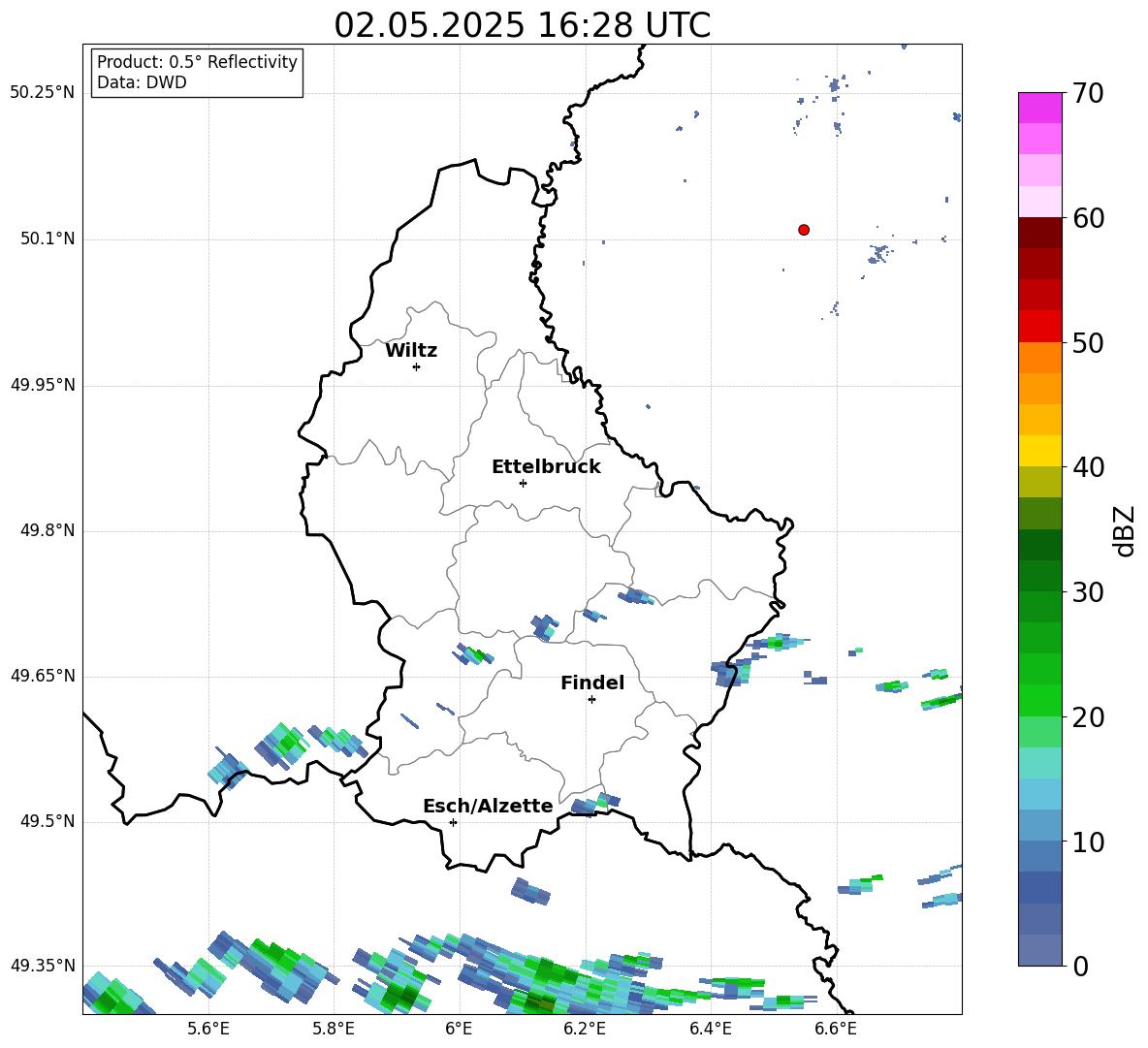The image size is (1148, 1048).
Task: Click the 49.35°N latitude label
Action: [43, 966]
